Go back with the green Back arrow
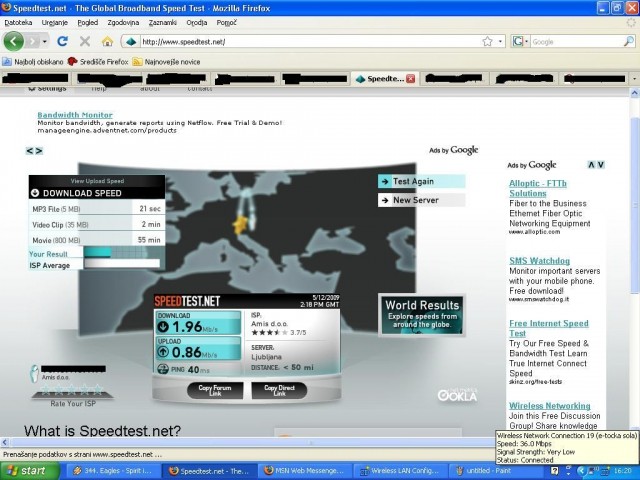The height and width of the screenshot is (480, 640). (13, 41)
